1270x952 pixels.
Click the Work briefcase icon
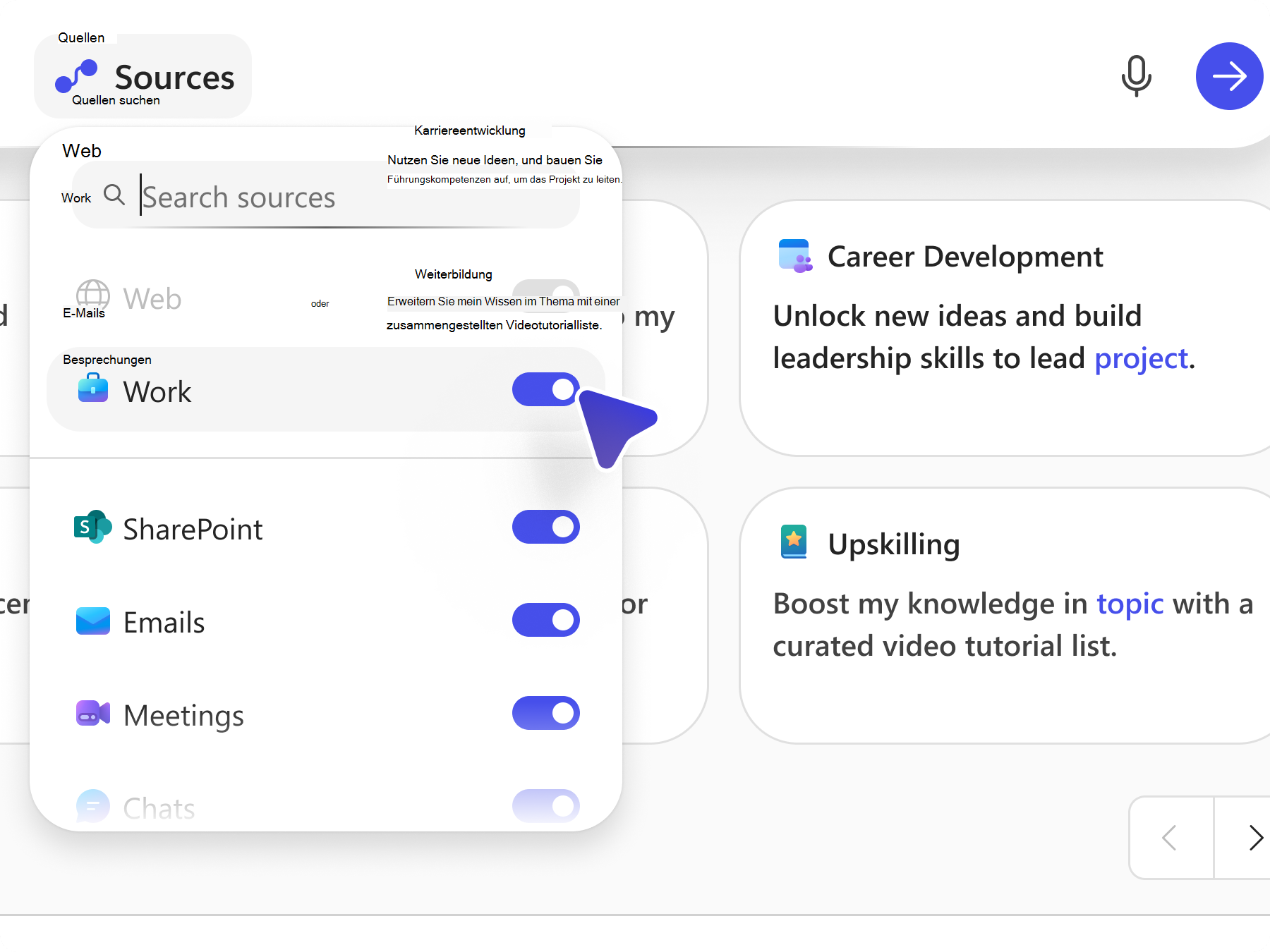[93, 389]
